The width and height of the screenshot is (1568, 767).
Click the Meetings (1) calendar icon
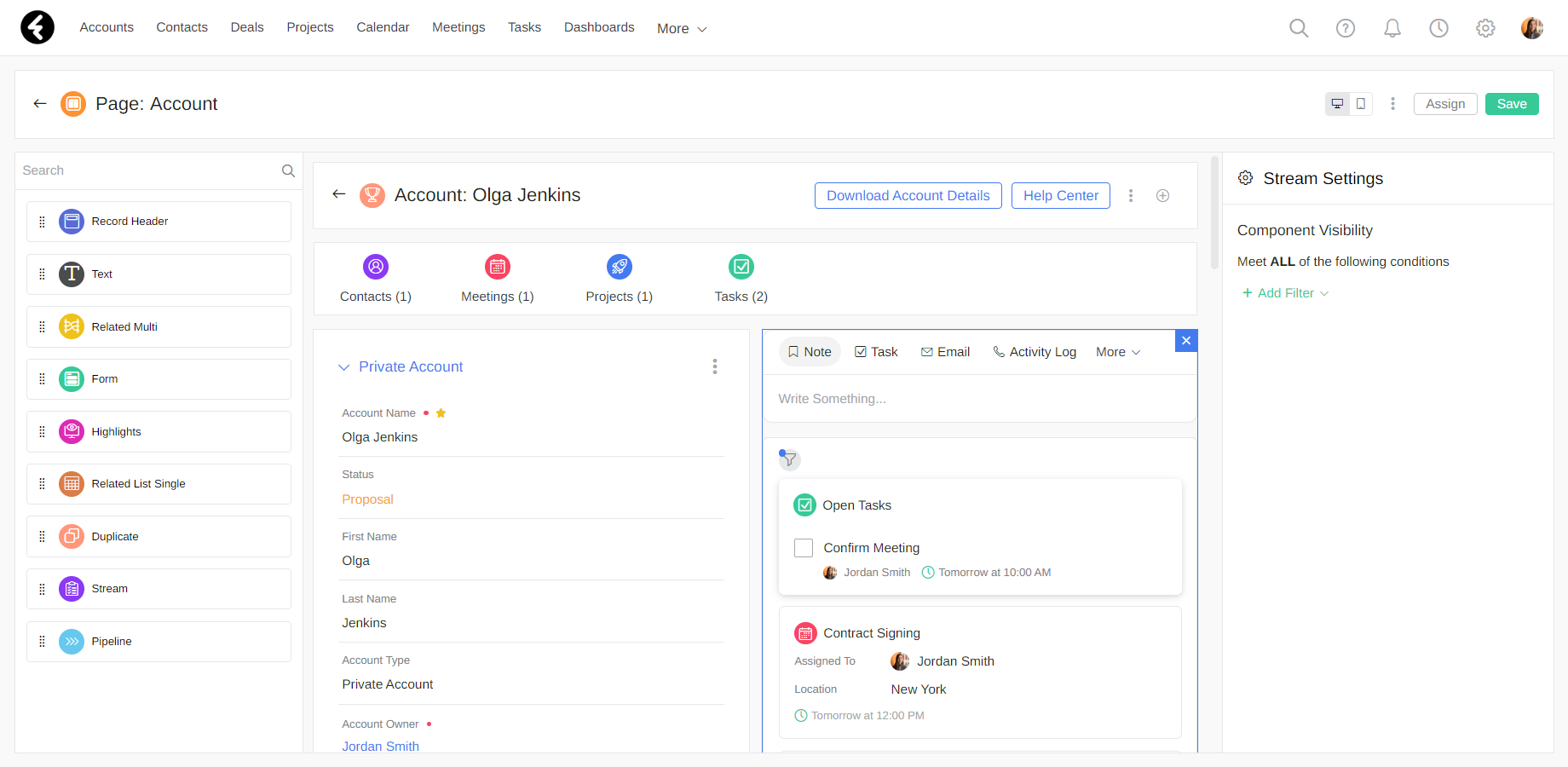point(497,267)
